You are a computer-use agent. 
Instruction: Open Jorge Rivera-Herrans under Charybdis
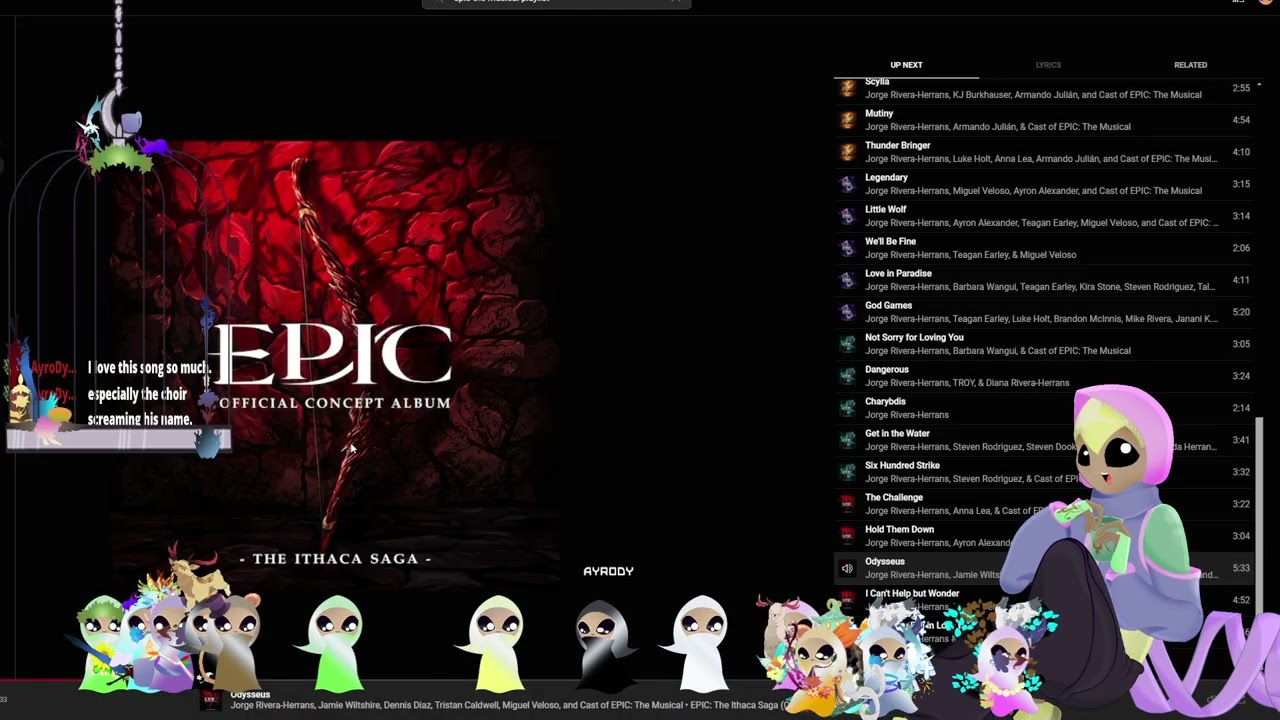coord(906,415)
